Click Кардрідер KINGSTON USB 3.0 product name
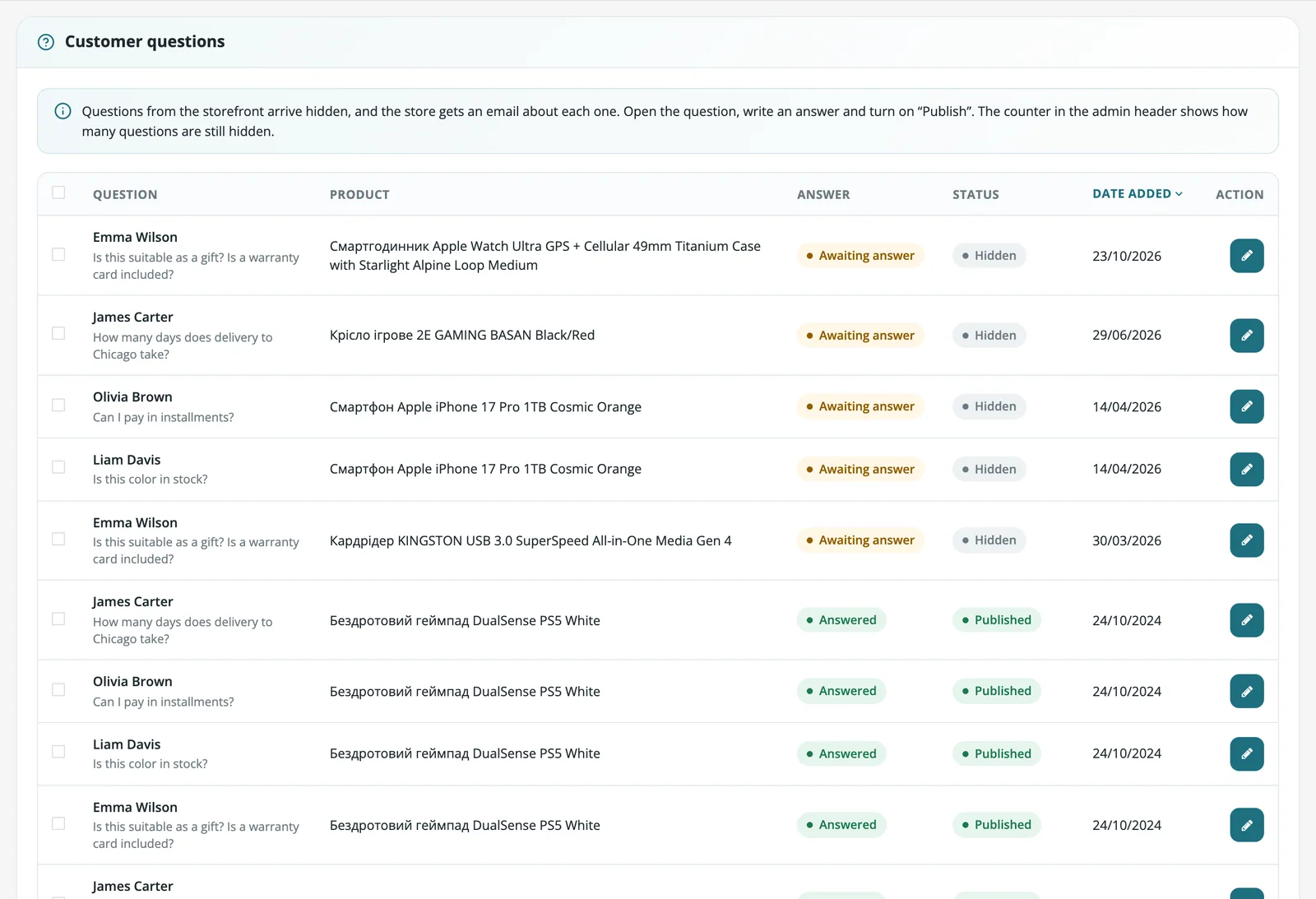 click(531, 540)
